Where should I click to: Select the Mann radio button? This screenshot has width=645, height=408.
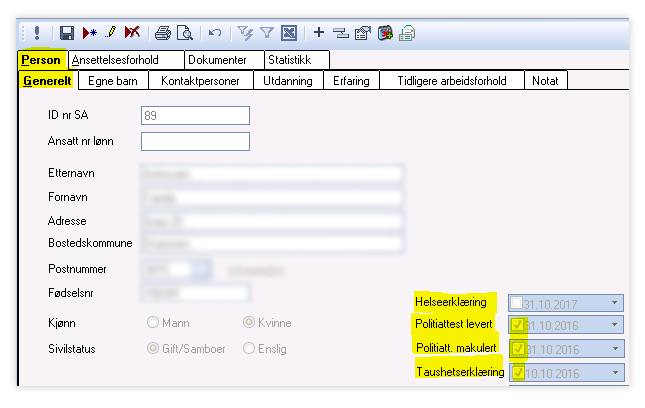pyautogui.click(x=153, y=322)
